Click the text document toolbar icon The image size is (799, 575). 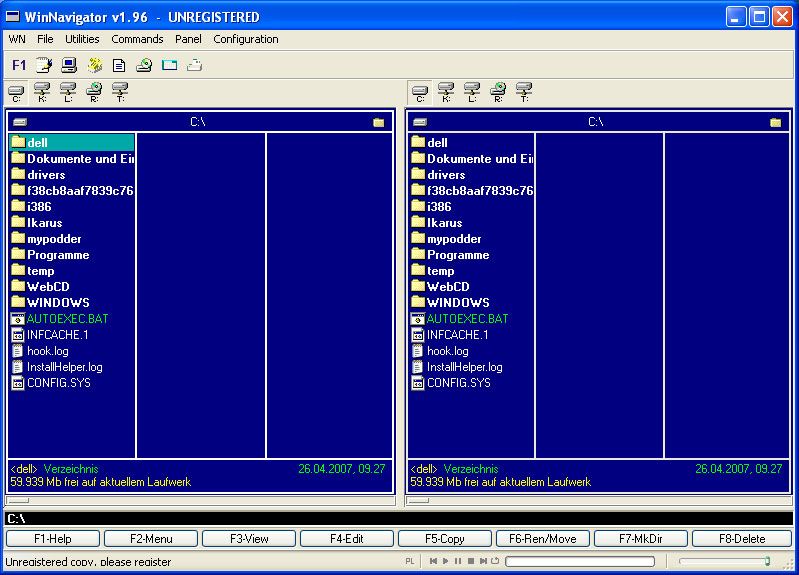(x=119, y=65)
